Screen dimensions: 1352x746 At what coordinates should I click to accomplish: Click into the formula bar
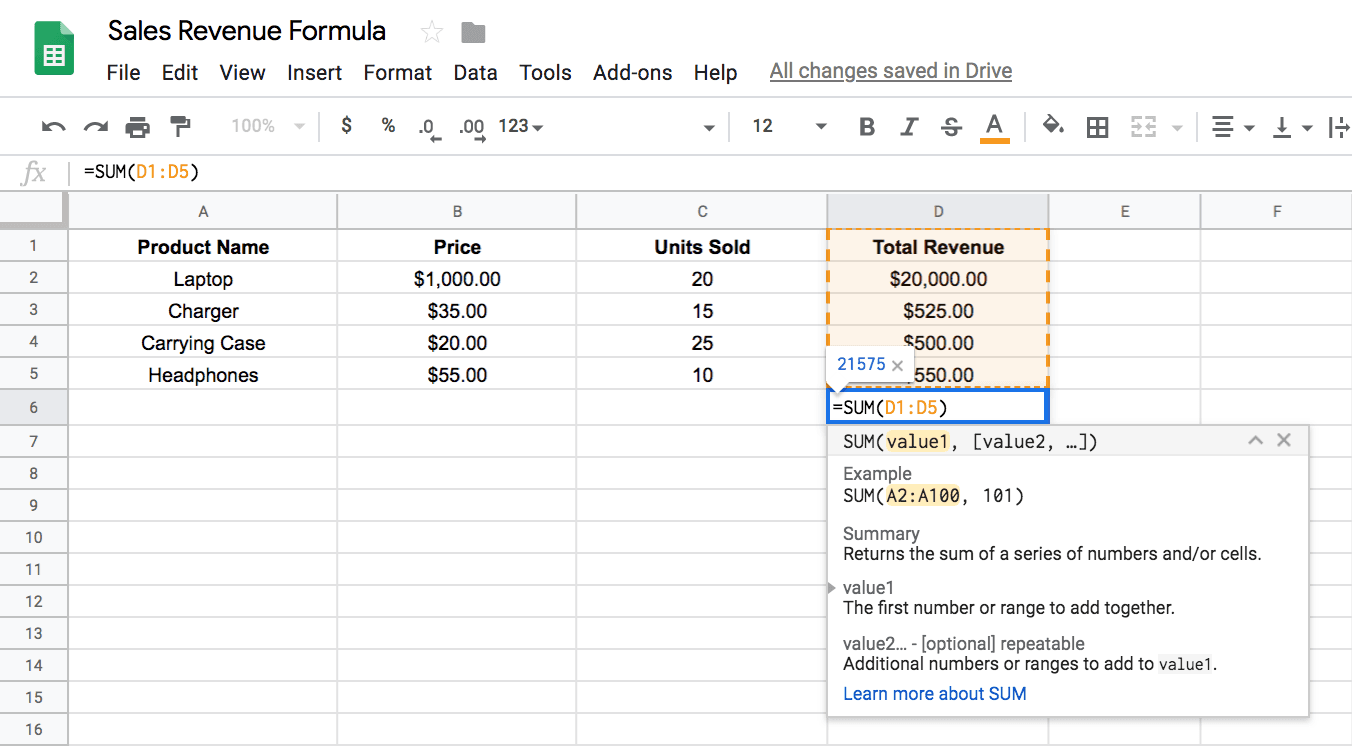pyautogui.click(x=710, y=172)
